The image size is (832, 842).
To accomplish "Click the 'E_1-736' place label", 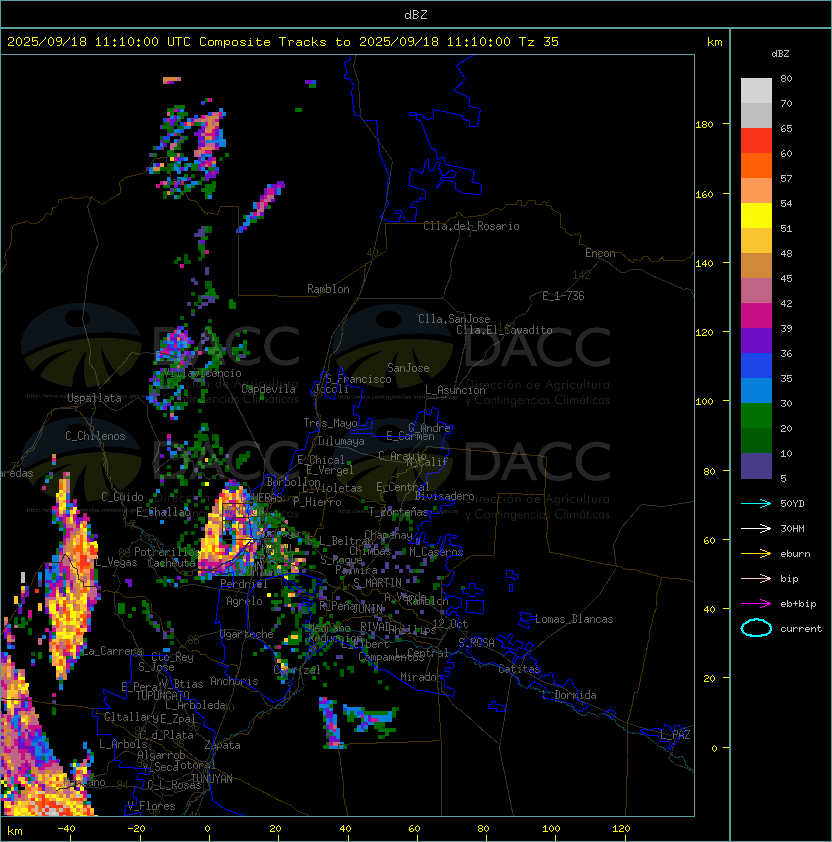I will pos(563,296).
